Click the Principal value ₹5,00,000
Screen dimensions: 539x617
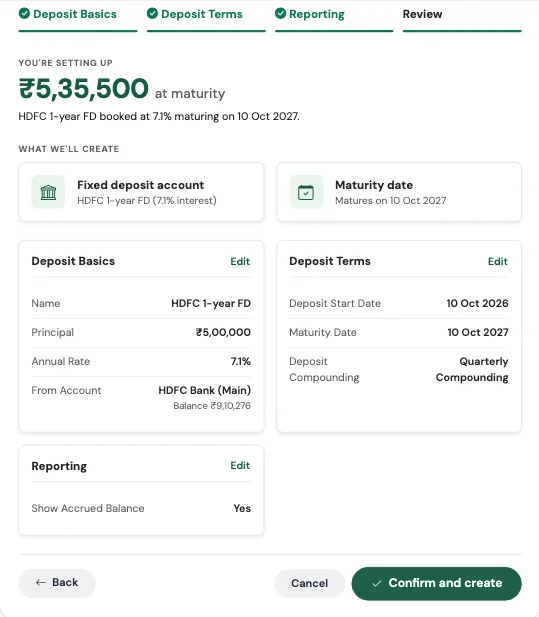tap(223, 332)
